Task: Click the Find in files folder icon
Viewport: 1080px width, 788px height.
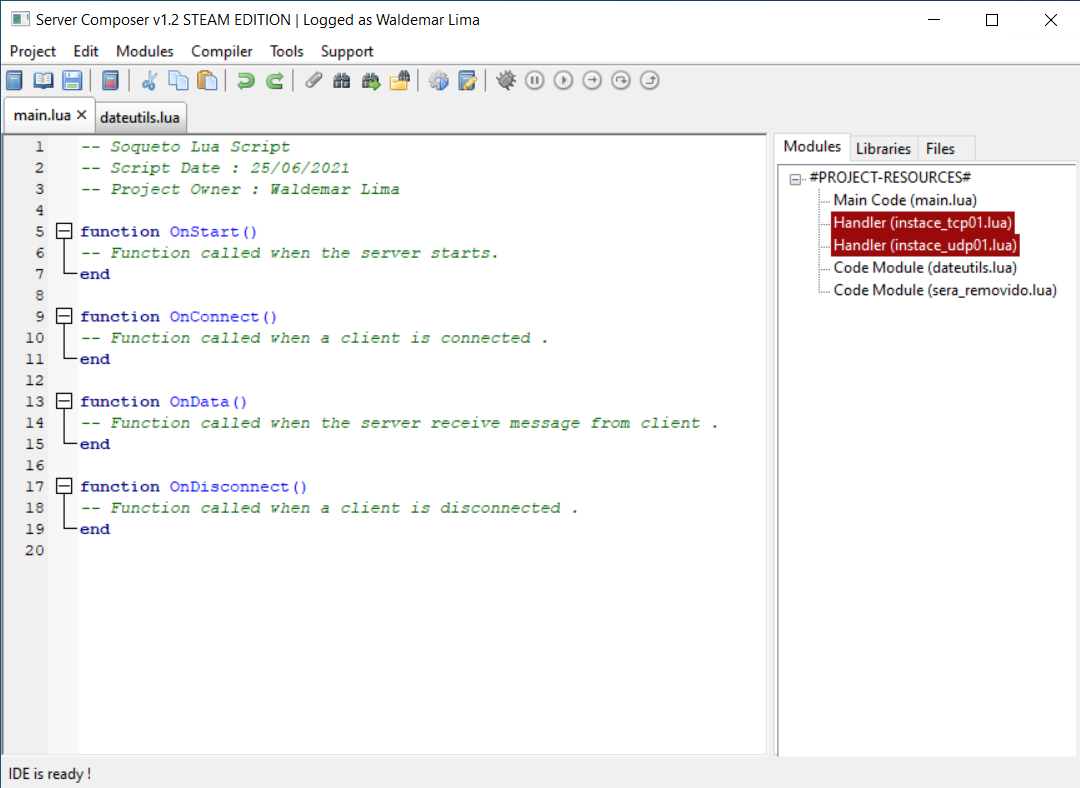Action: pyautogui.click(x=399, y=81)
